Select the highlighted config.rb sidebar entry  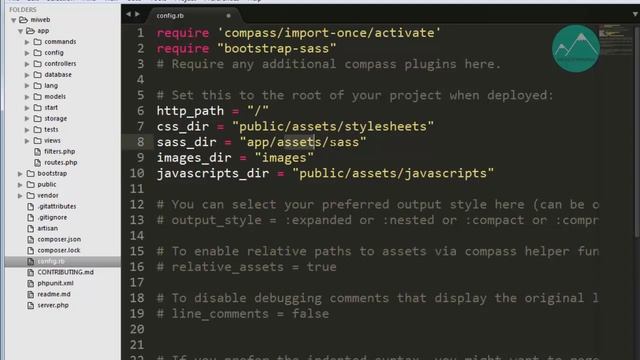click(x=62, y=261)
